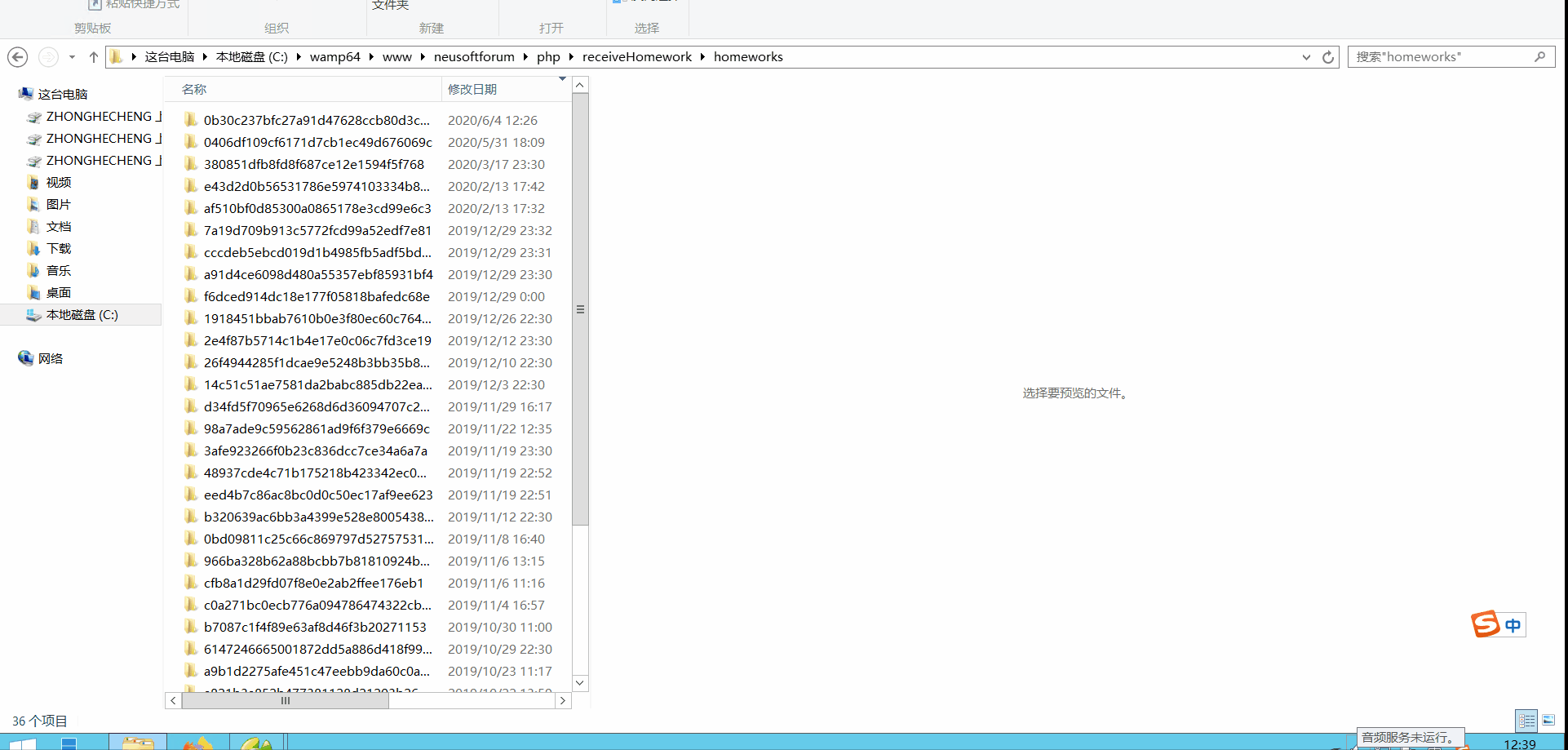Click the horizontal scrollbar thumb
Viewport: 1568px width, 750px height.
coord(286,700)
